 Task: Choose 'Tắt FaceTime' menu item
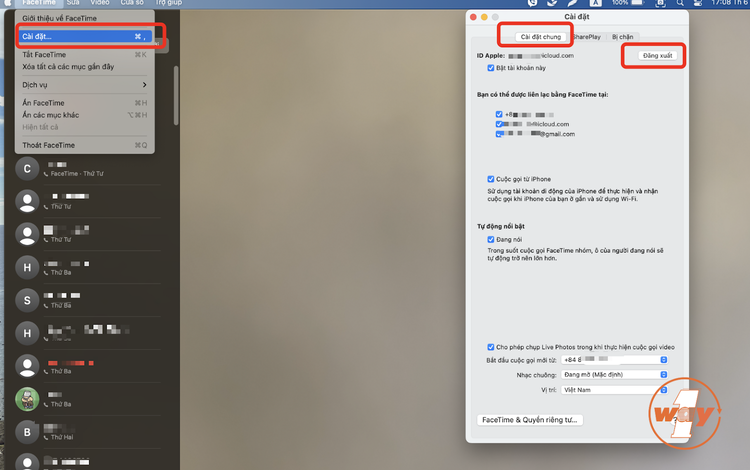point(85,55)
